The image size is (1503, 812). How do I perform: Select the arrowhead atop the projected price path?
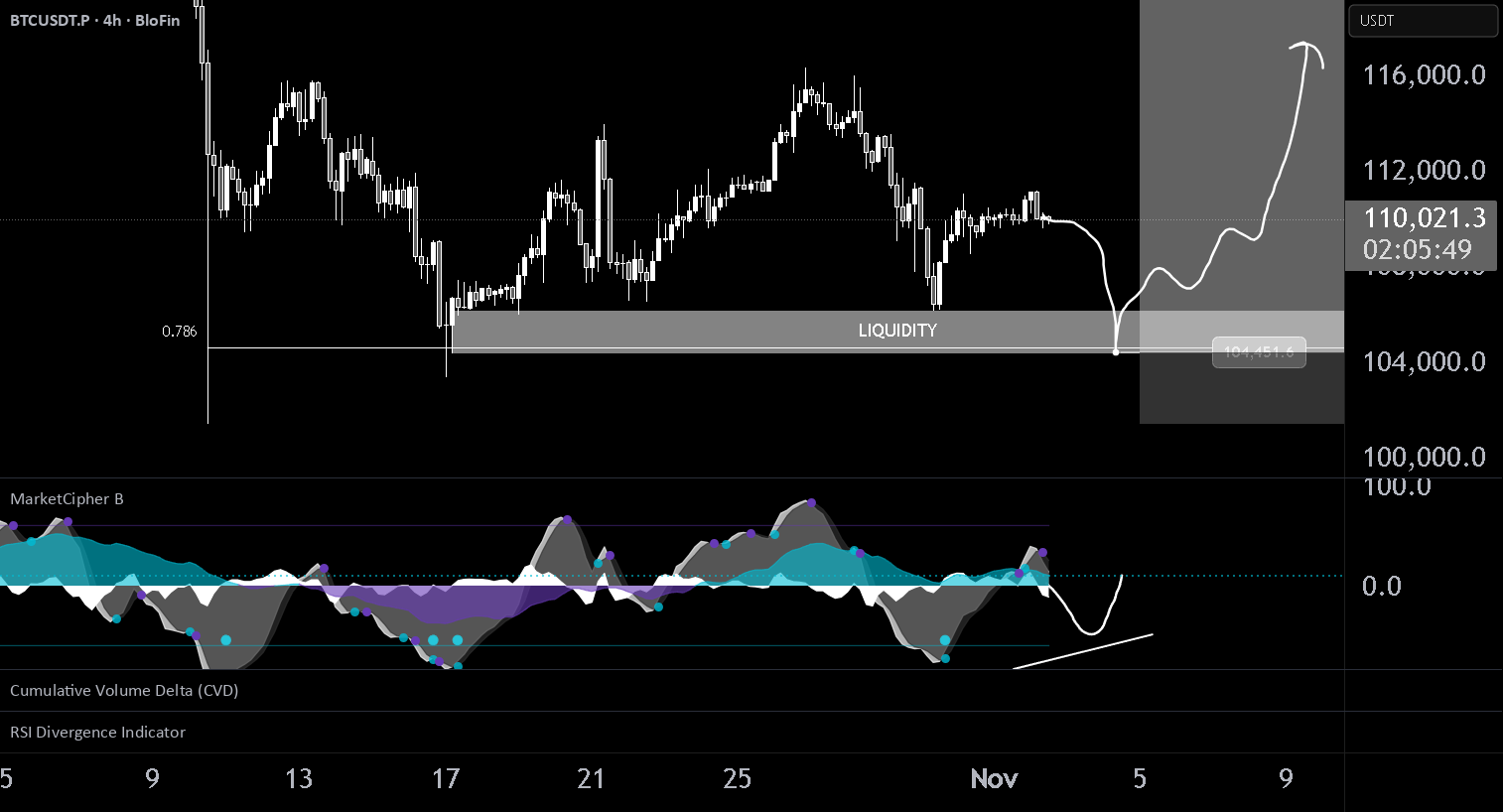[1308, 54]
